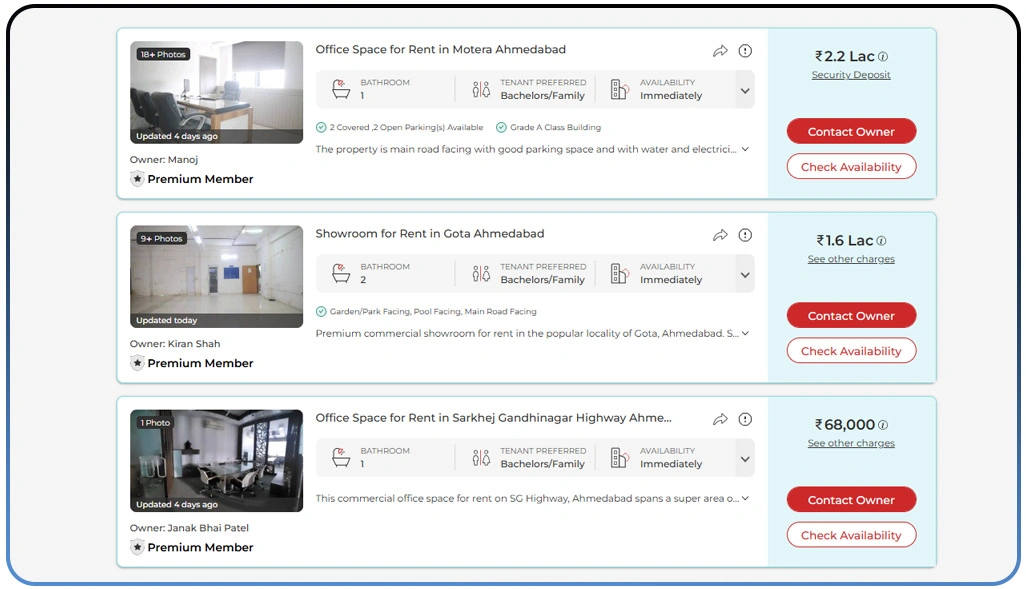Viewport: 1026px width, 589px height.
Task: Open the 18+ Photos badge on the Motera thumbnail
Action: click(162, 55)
